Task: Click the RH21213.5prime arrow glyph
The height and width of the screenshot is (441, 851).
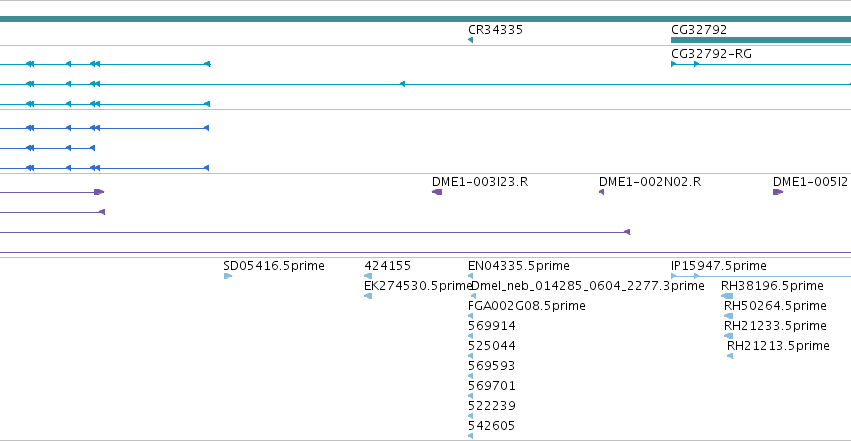Action: click(730, 356)
